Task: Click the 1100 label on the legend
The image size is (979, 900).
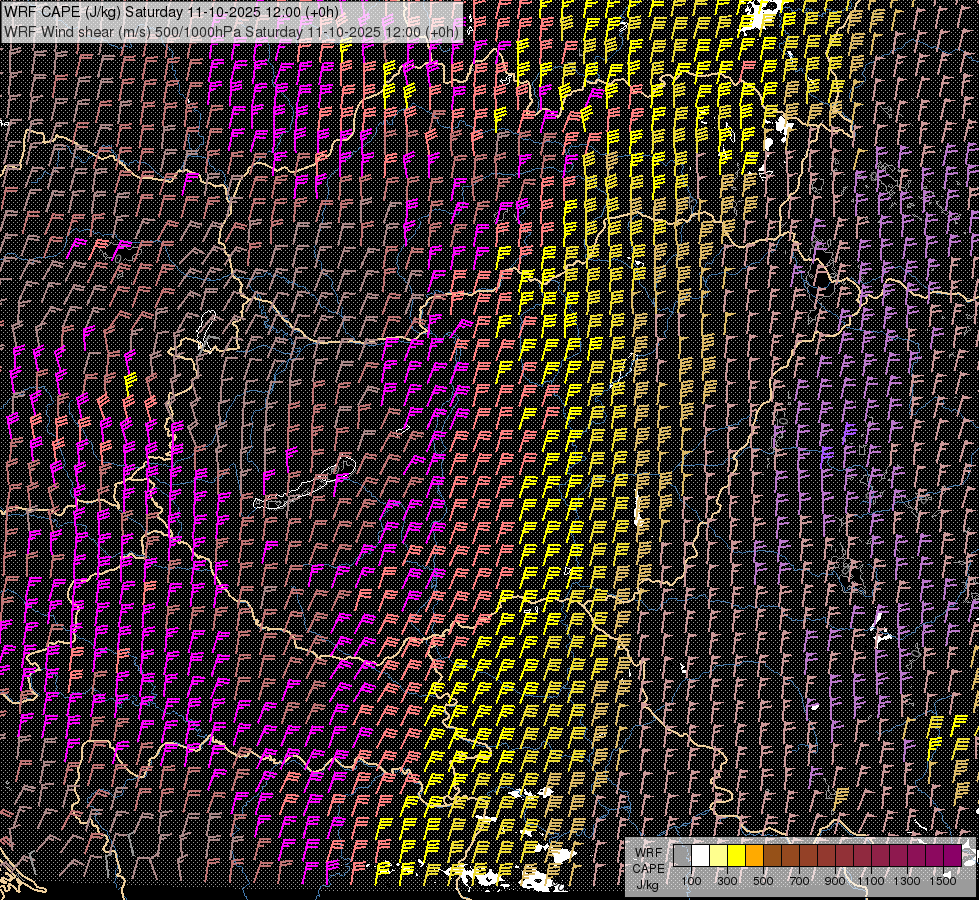Action: [x=871, y=881]
